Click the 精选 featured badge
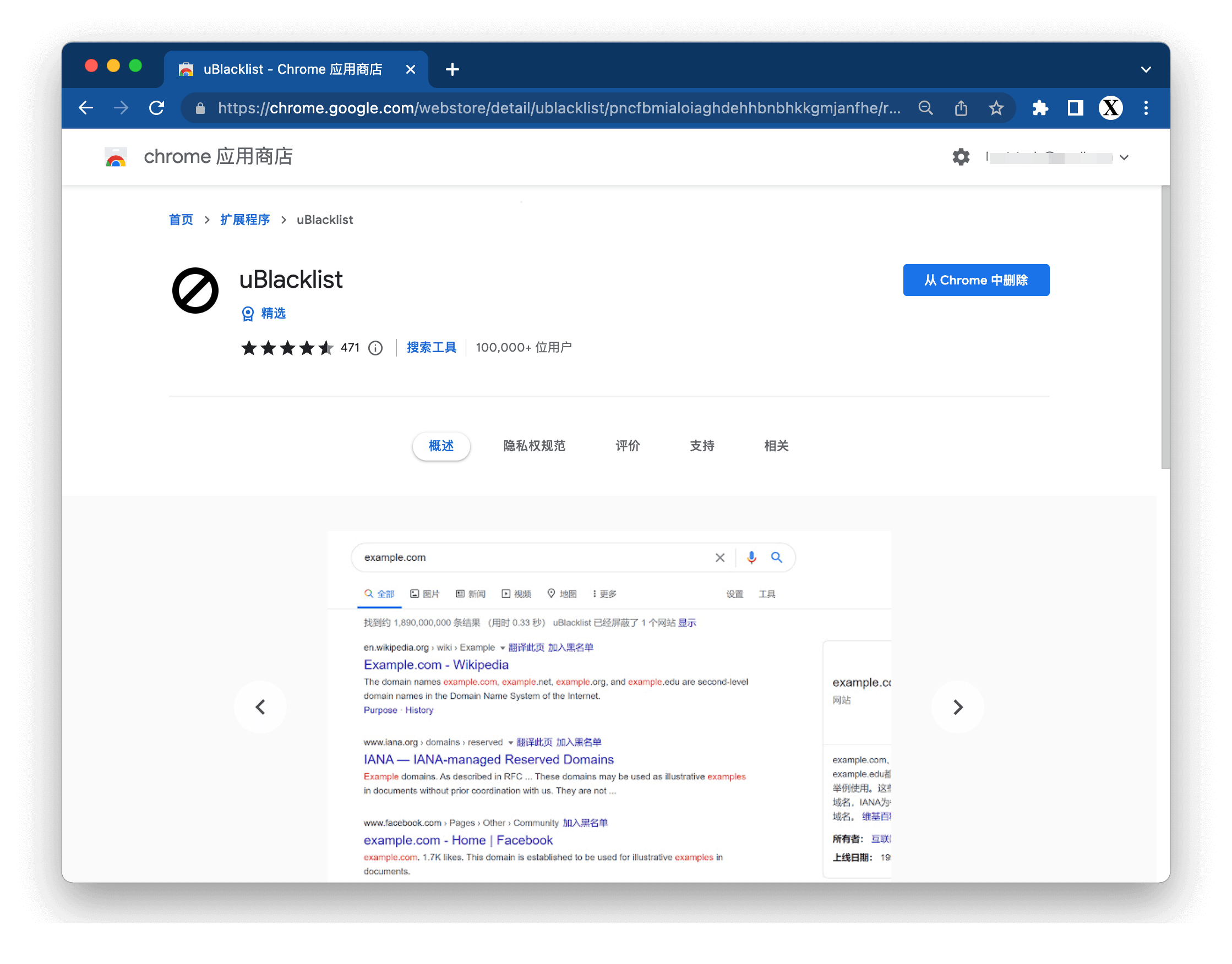 click(264, 313)
